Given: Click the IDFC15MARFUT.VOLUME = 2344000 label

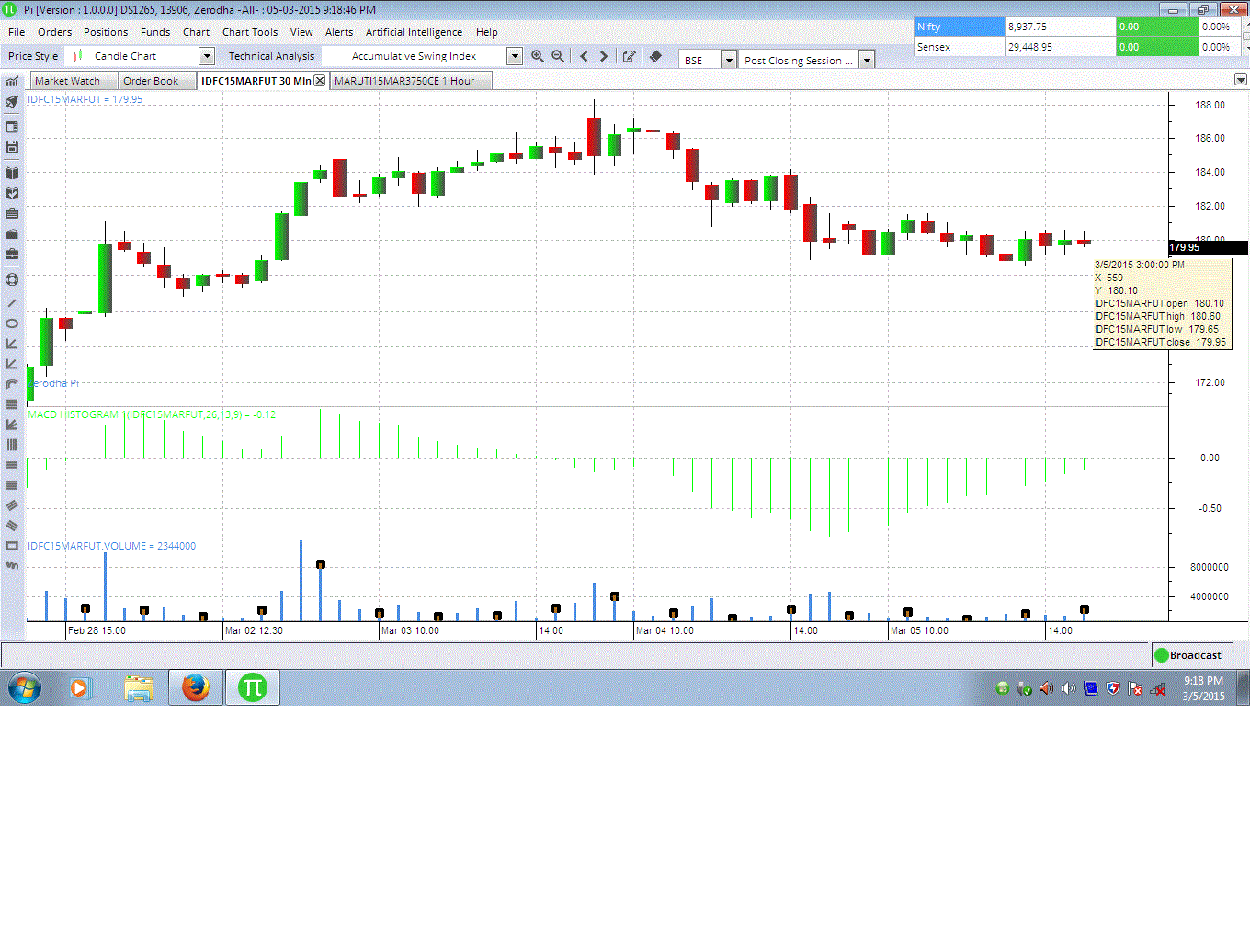Looking at the screenshot, I should (111, 546).
